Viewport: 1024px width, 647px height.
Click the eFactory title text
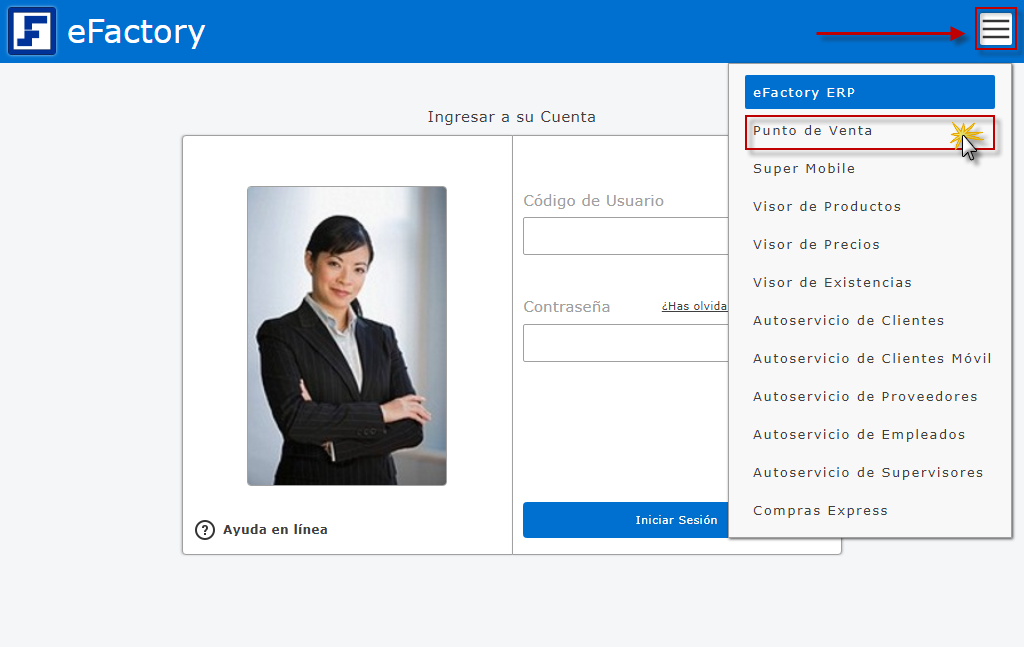(x=136, y=31)
